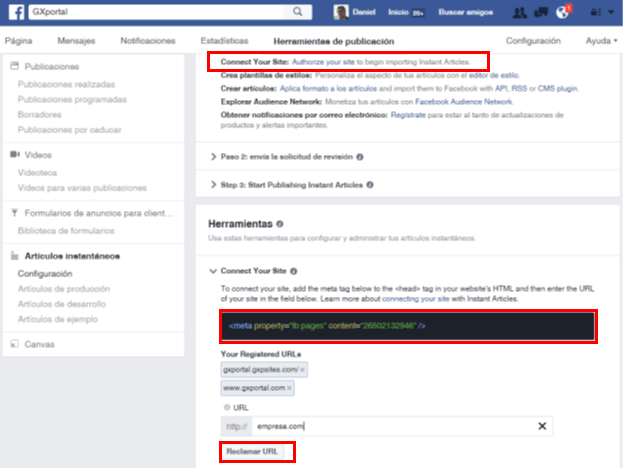Open the Ayuda dropdown menu

[x=598, y=41]
